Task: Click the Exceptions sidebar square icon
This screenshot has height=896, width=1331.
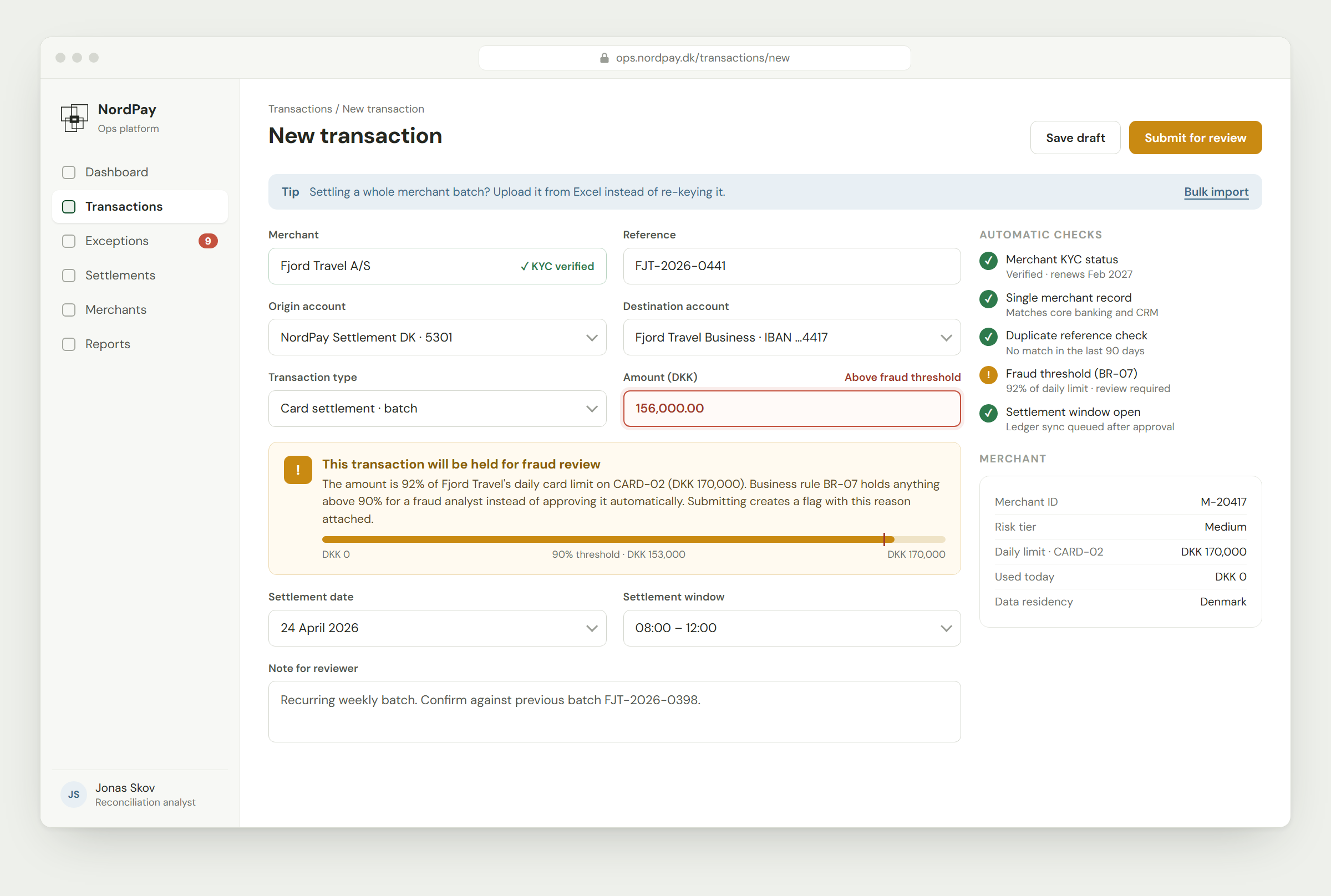Action: (x=69, y=241)
